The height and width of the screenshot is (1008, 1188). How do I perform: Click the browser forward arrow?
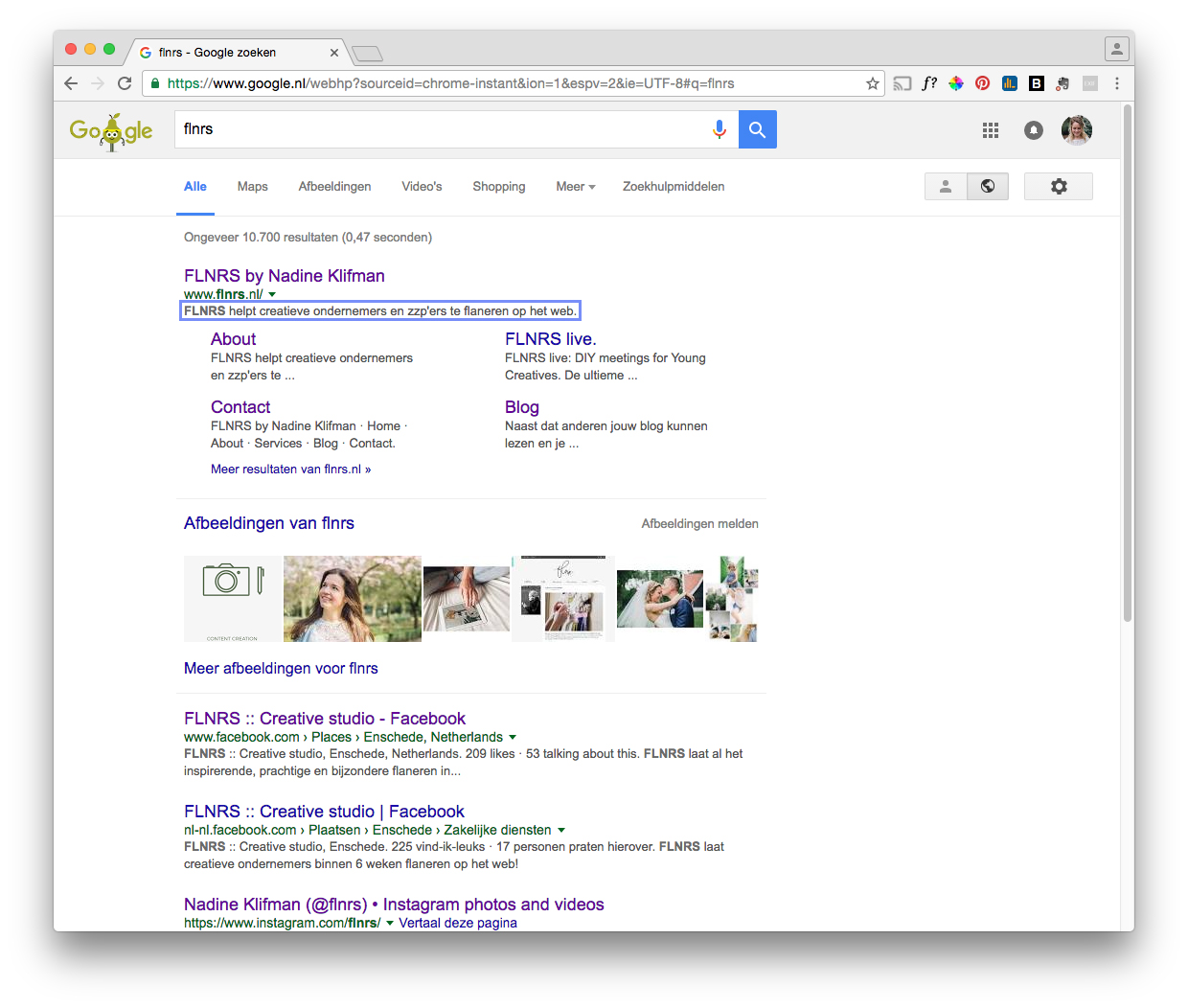98,83
